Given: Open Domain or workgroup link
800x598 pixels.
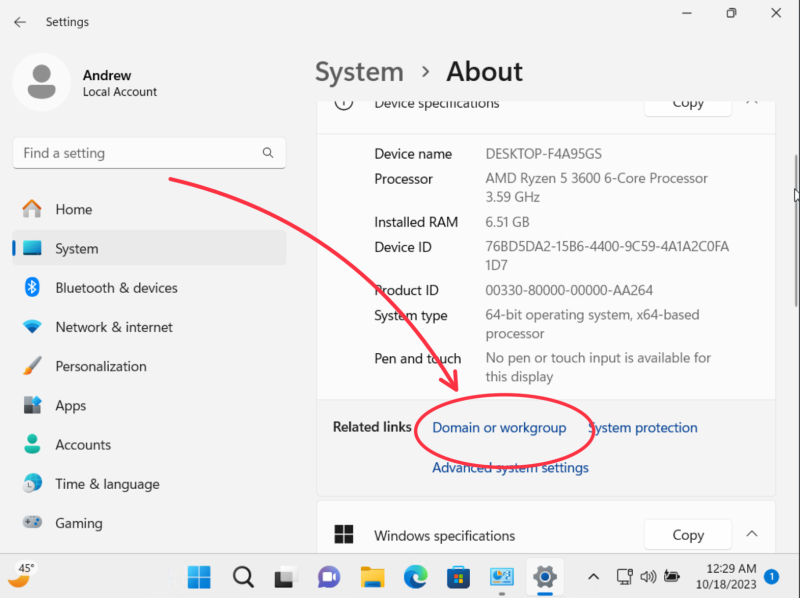Looking at the screenshot, I should pos(500,427).
